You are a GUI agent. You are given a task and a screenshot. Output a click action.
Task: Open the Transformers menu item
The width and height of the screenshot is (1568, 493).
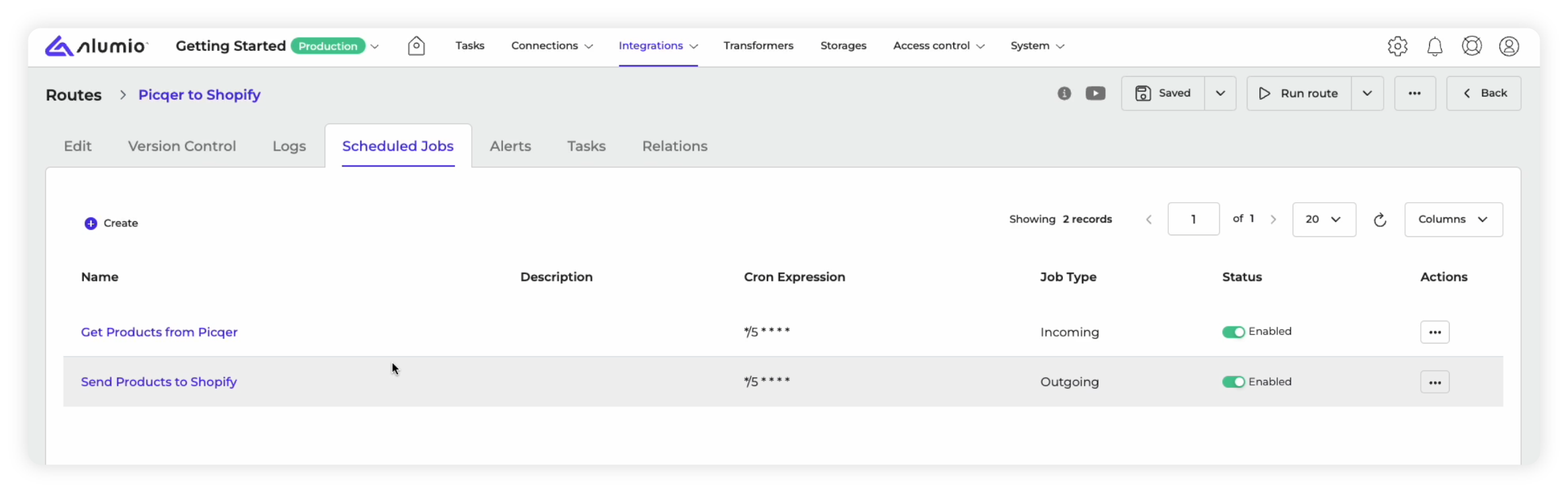coord(758,46)
